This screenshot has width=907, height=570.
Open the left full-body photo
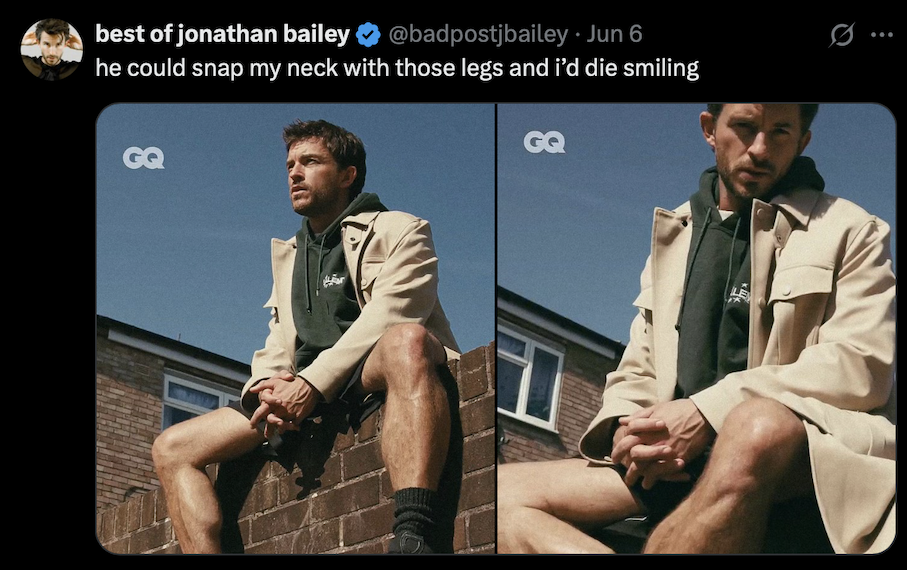pos(295,329)
